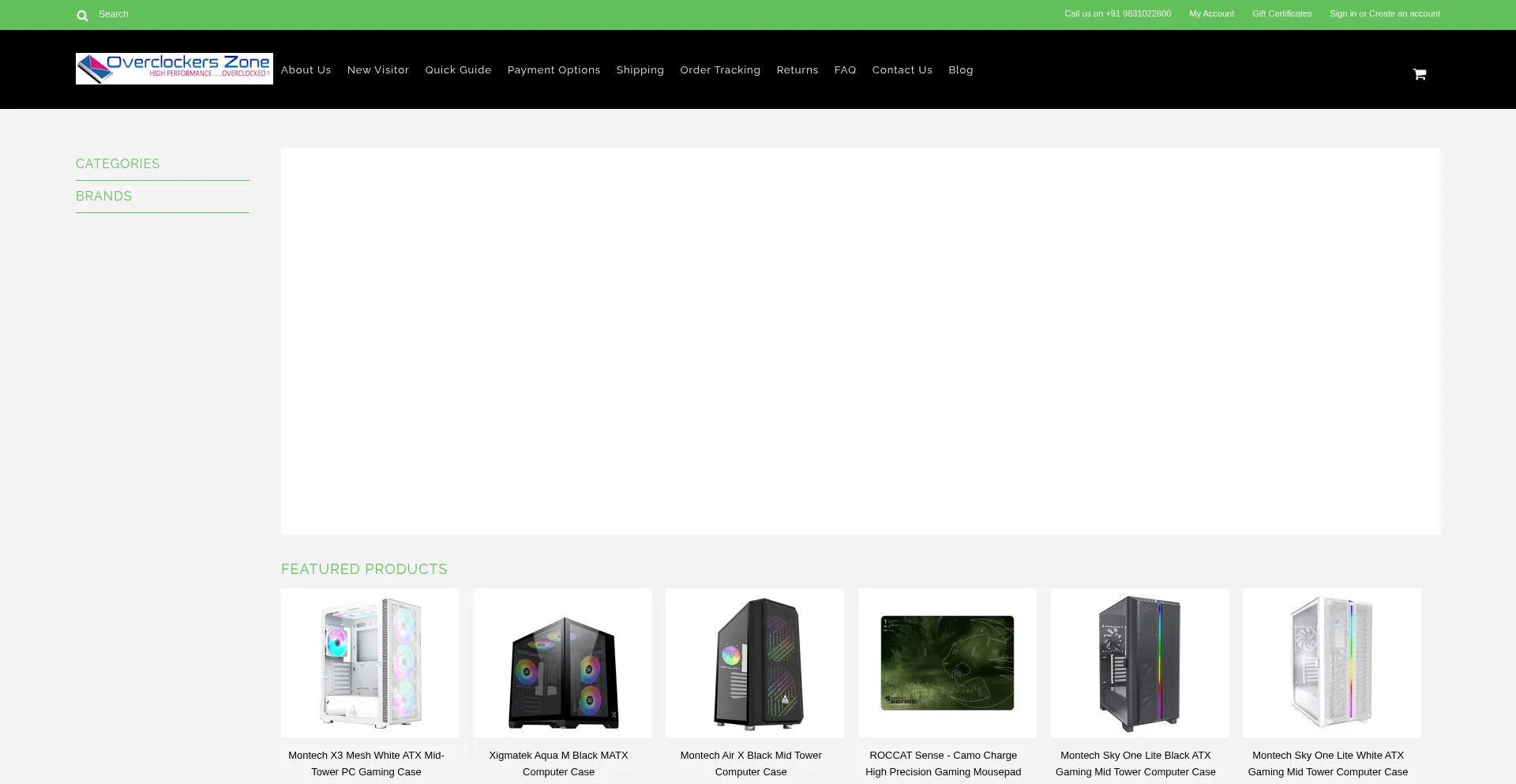Image resolution: width=1516 pixels, height=784 pixels.
Task: Click Montech X3 Mesh White title link
Action: [x=366, y=763]
